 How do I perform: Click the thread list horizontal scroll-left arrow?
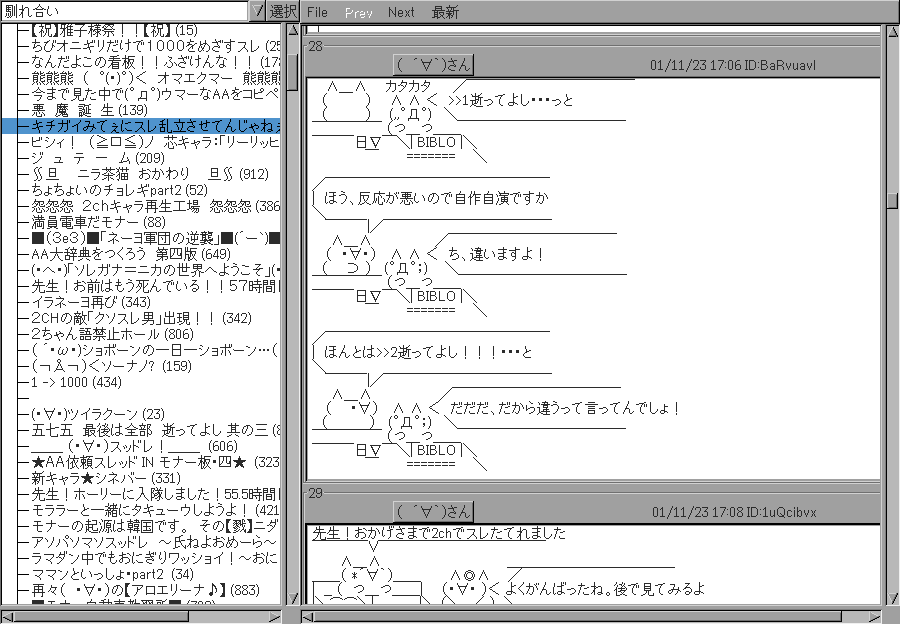pos(8,615)
